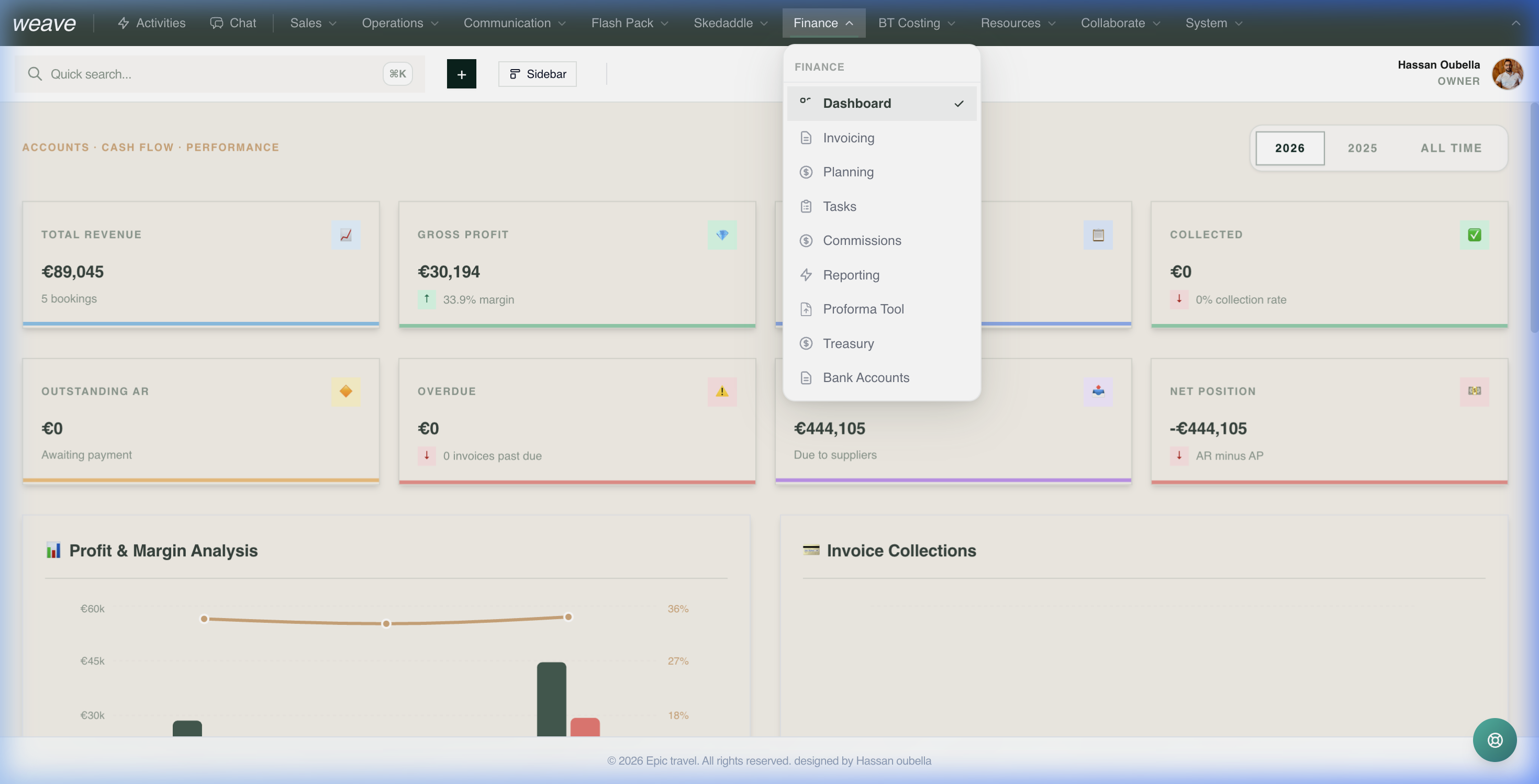The image size is (1539, 784).
Task: Click the 33.9% margin text
Action: 478,300
